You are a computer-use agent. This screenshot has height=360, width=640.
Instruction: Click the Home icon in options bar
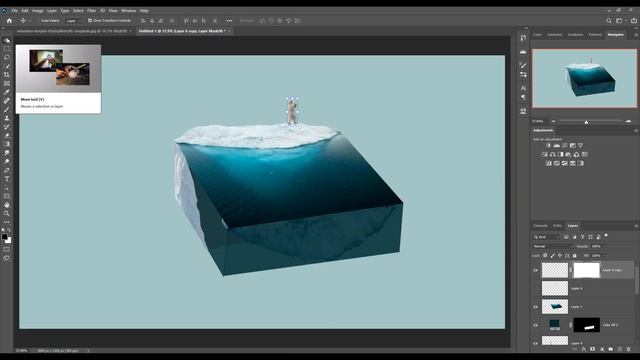click(x=9, y=20)
